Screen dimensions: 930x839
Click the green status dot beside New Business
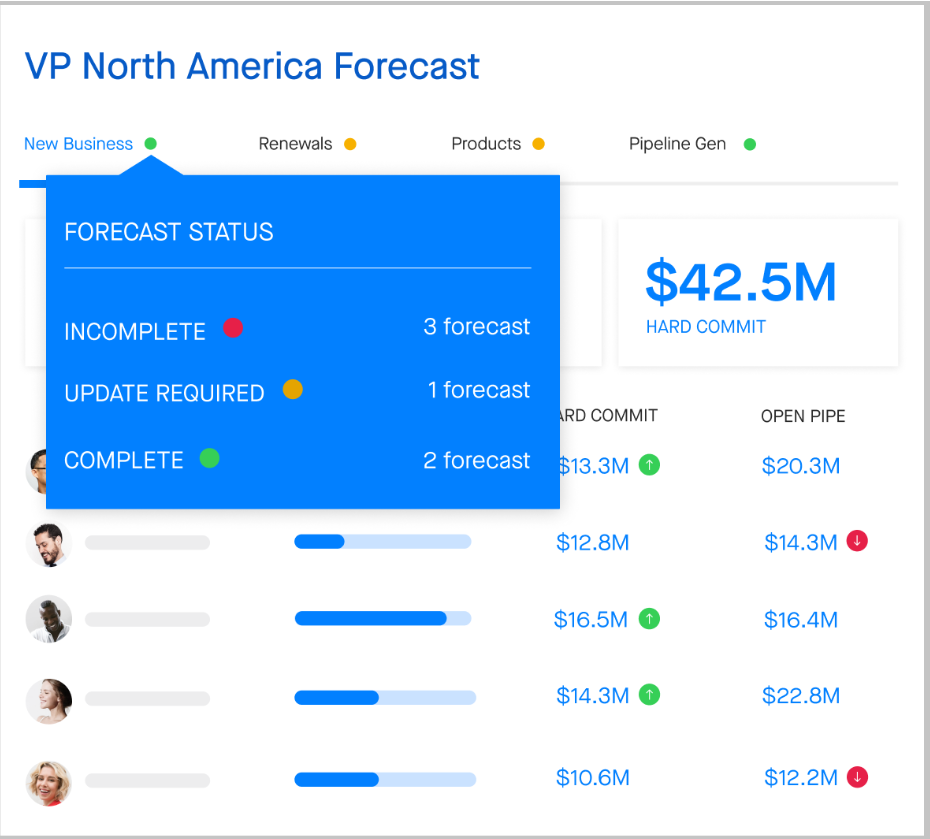click(151, 143)
